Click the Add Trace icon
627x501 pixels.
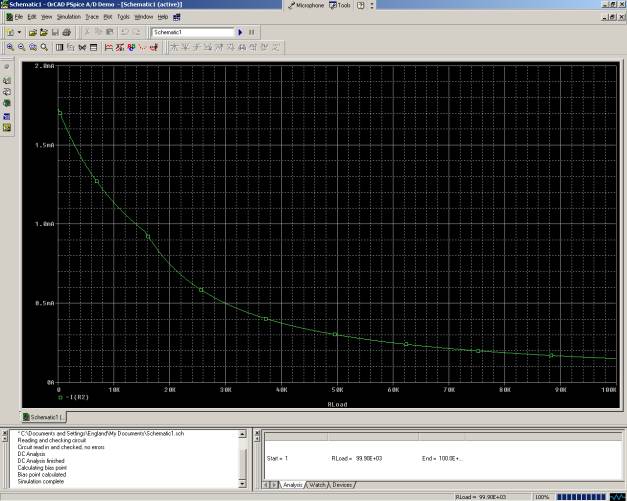[x=108, y=47]
